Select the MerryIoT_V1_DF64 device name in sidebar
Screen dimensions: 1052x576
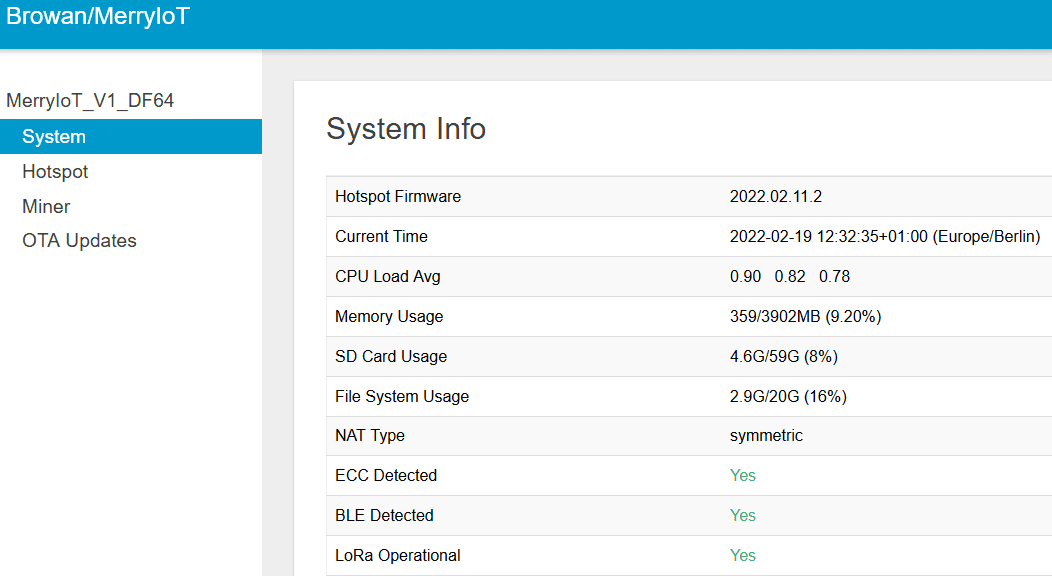[91, 101]
